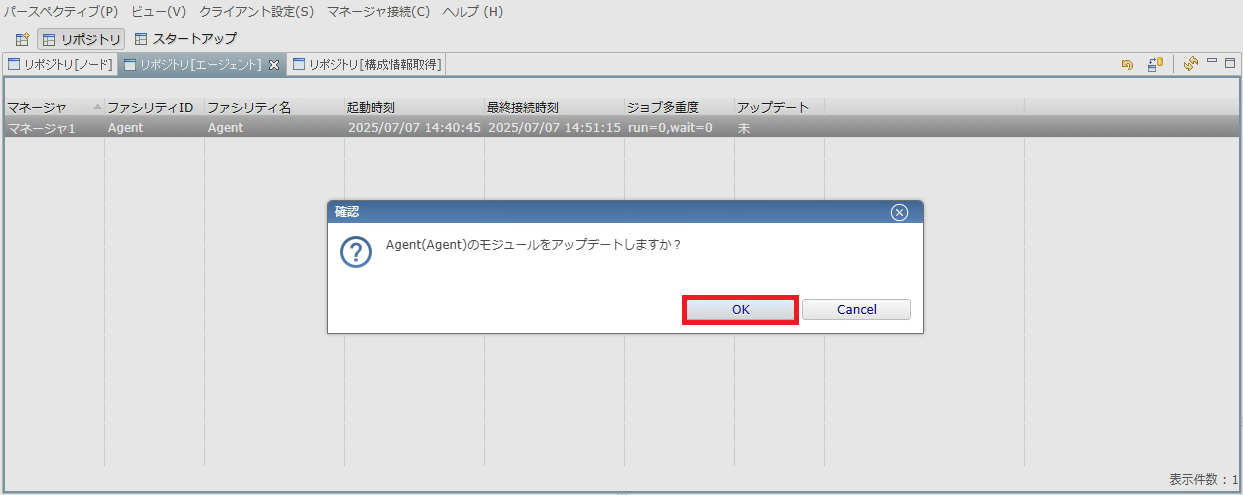Sort by マネージャ column header

click(54, 107)
